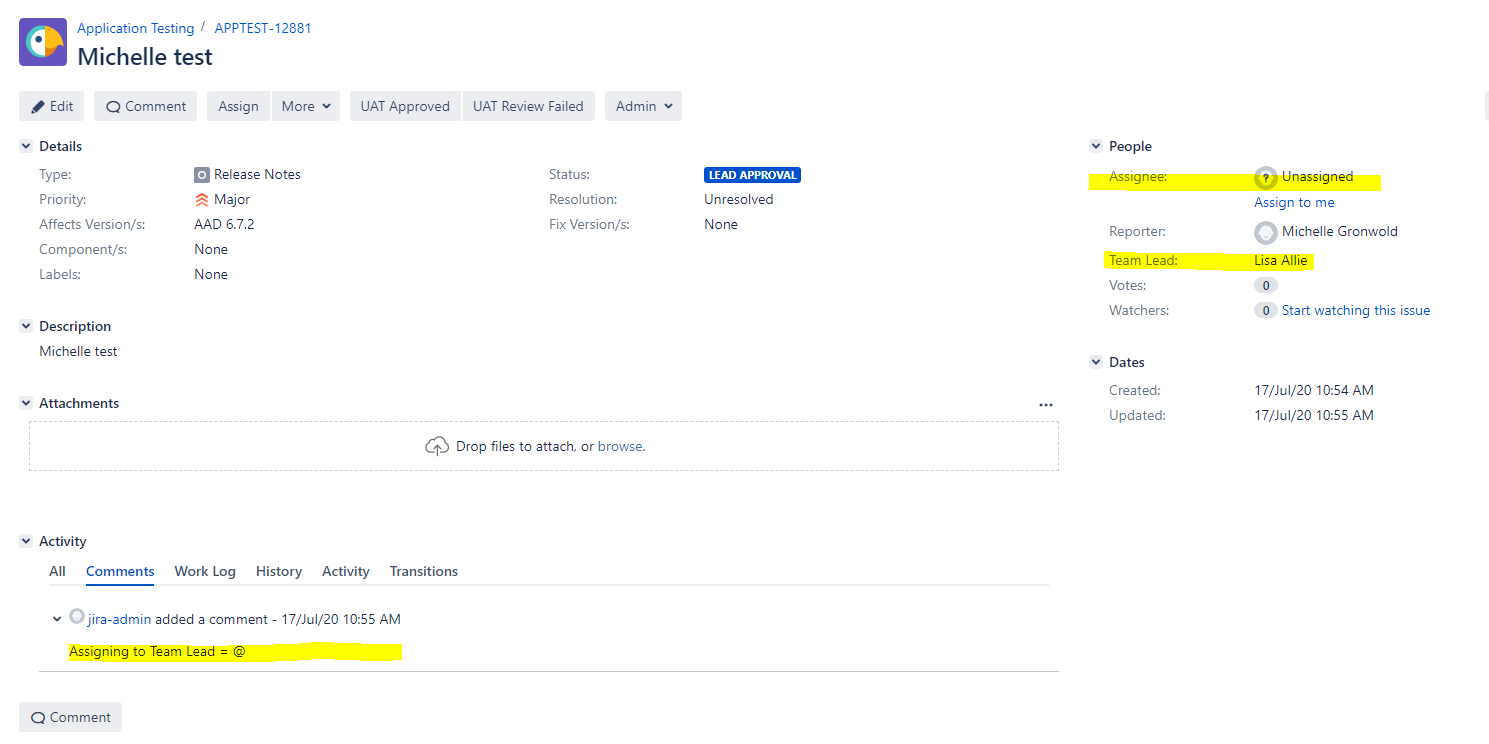The image size is (1489, 744).
Task: Collapse the Description section
Action: click(26, 327)
